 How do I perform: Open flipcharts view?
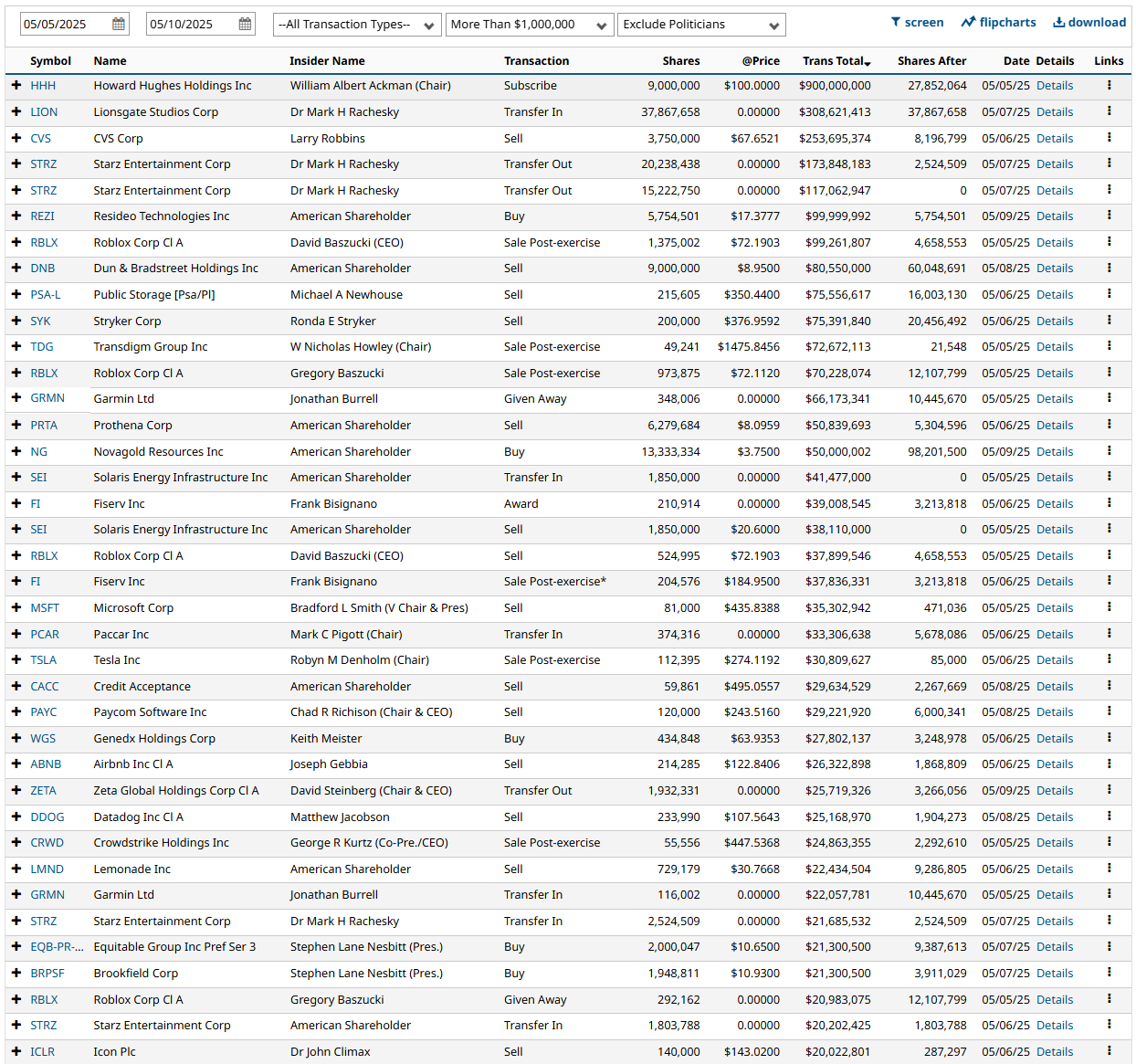(x=998, y=22)
